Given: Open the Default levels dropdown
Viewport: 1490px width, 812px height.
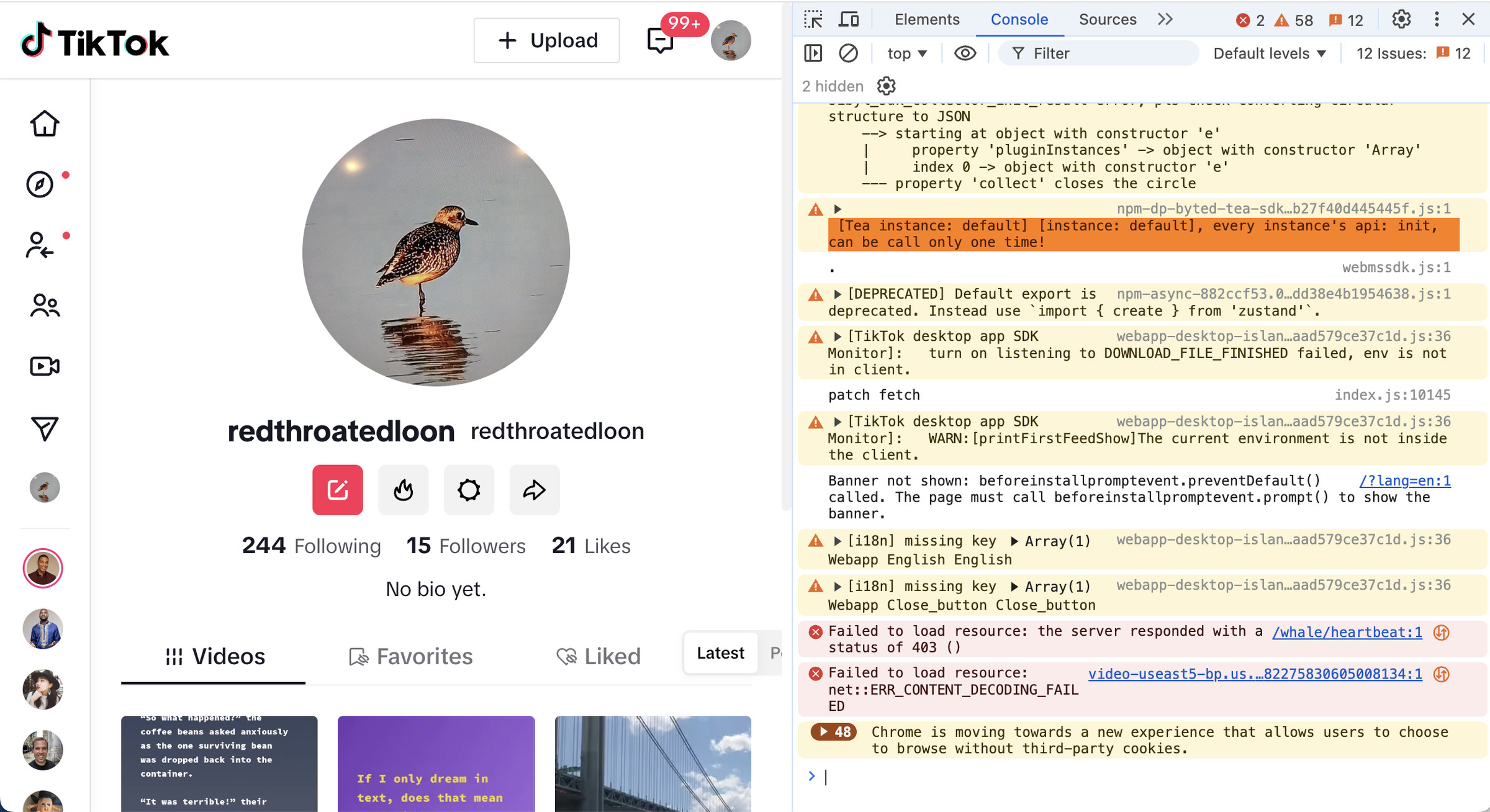Looking at the screenshot, I should (x=1270, y=53).
